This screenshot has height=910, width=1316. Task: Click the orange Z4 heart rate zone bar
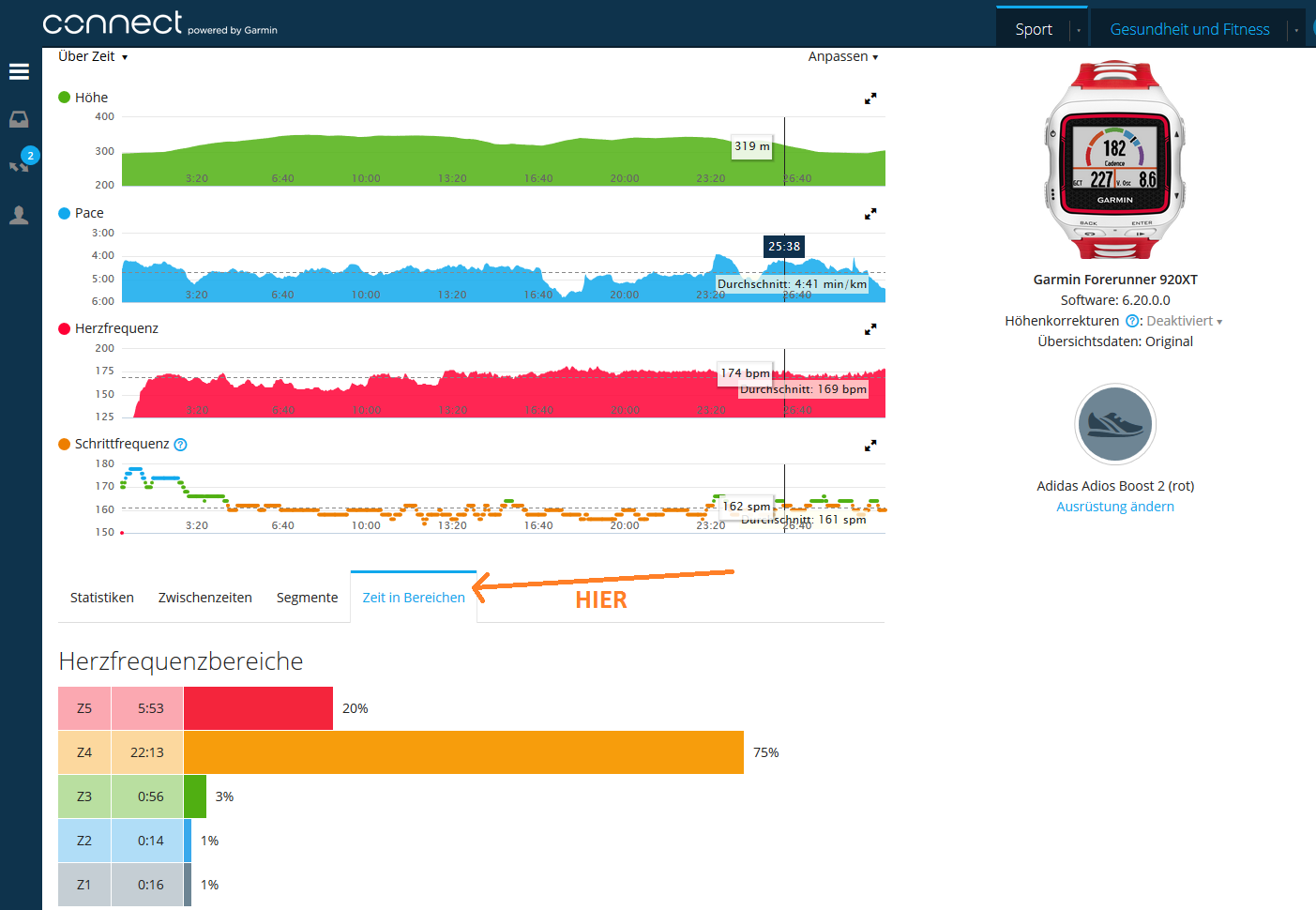463,752
